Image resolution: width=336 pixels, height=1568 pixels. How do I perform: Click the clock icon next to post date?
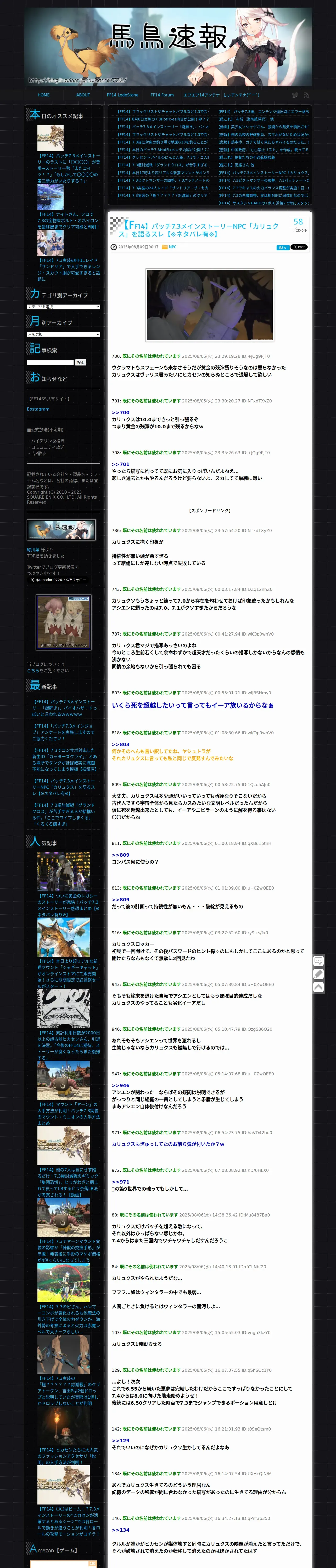[x=113, y=247]
